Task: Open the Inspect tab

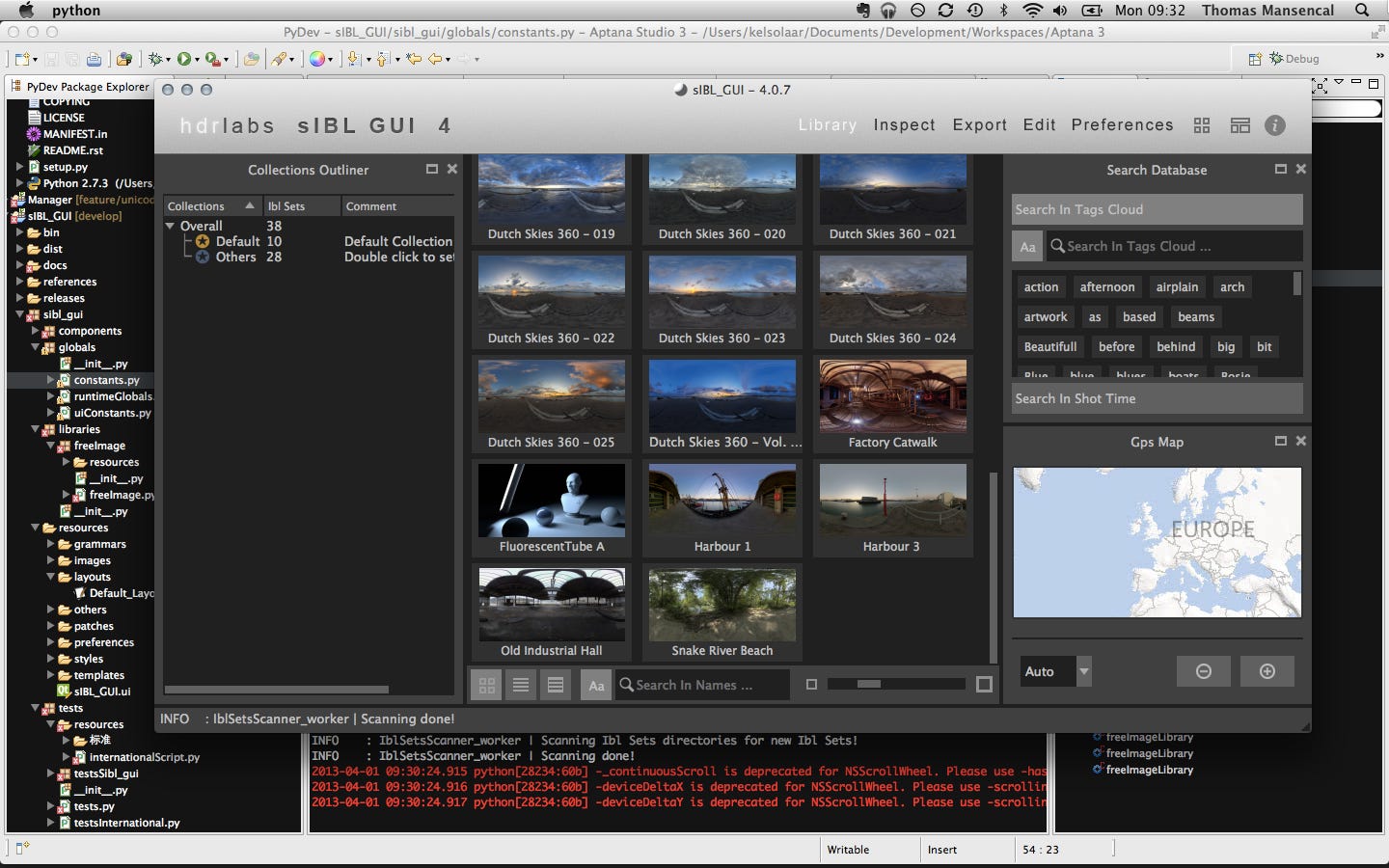Action: click(904, 125)
